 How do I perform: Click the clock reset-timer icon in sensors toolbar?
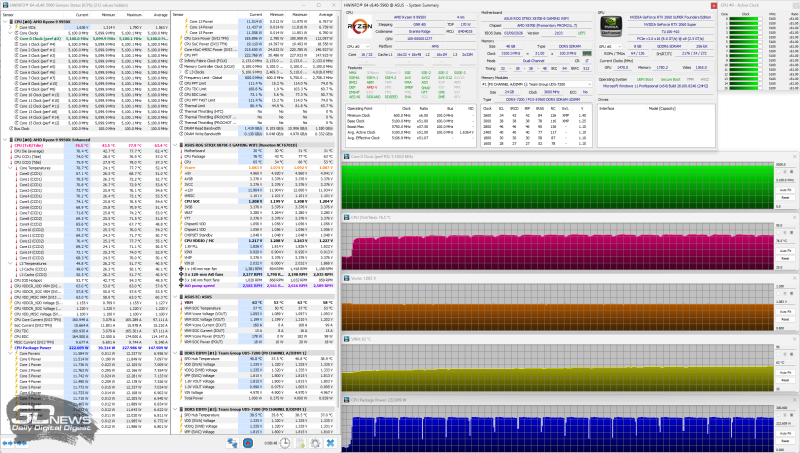(285, 443)
